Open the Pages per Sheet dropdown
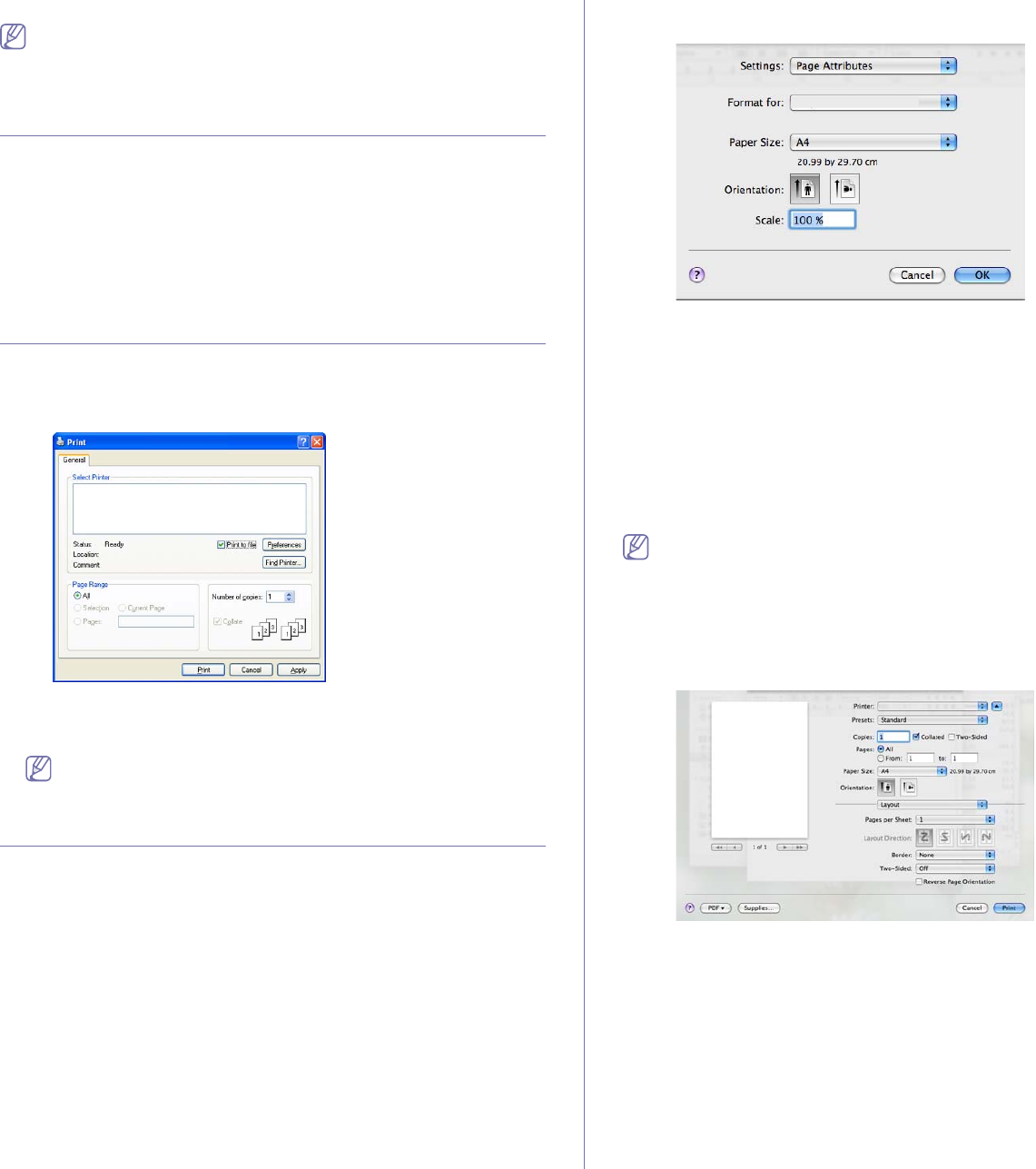 click(x=955, y=819)
